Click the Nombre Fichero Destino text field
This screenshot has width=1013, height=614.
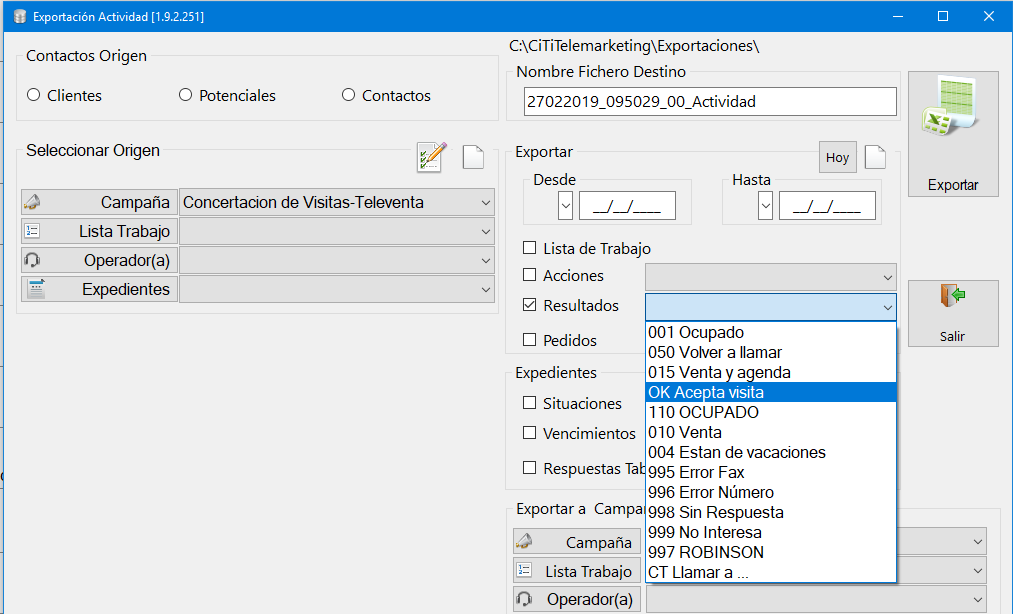pos(710,101)
